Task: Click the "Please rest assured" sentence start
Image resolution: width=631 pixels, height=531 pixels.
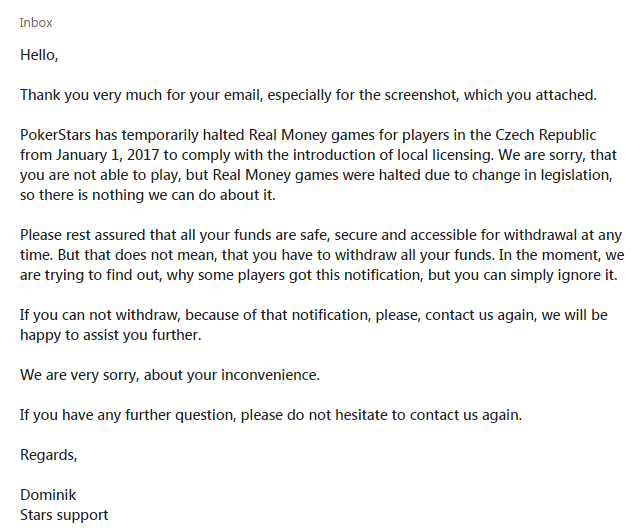Action: click(x=82, y=235)
